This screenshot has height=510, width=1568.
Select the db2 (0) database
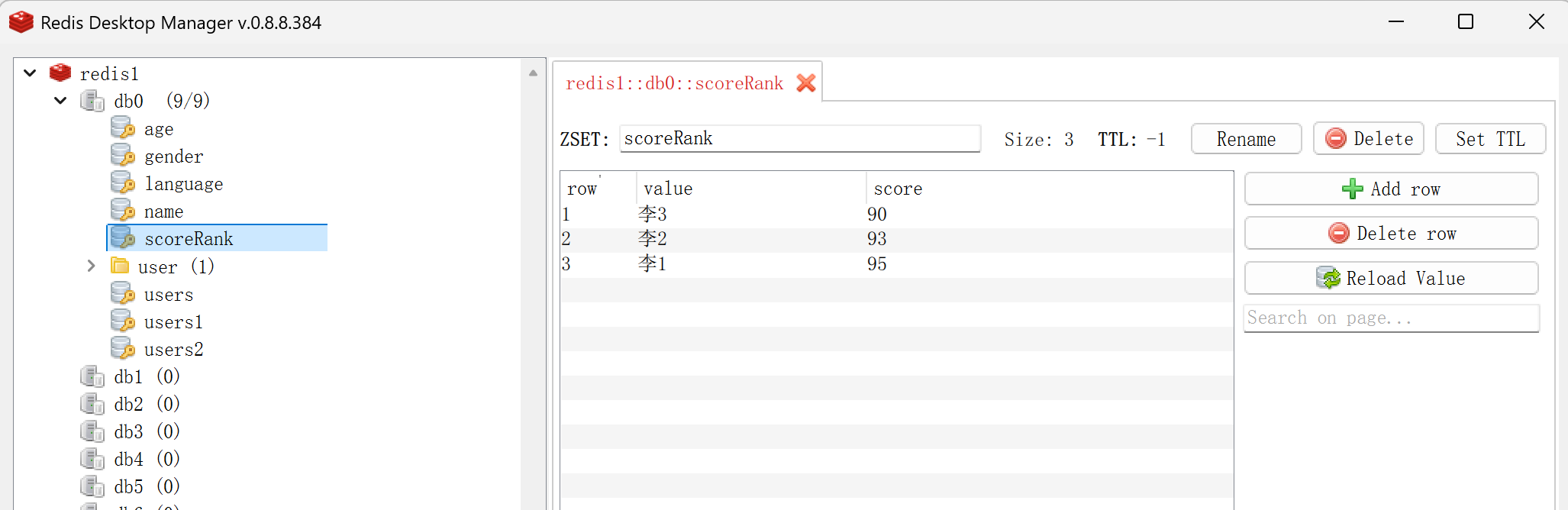[147, 404]
